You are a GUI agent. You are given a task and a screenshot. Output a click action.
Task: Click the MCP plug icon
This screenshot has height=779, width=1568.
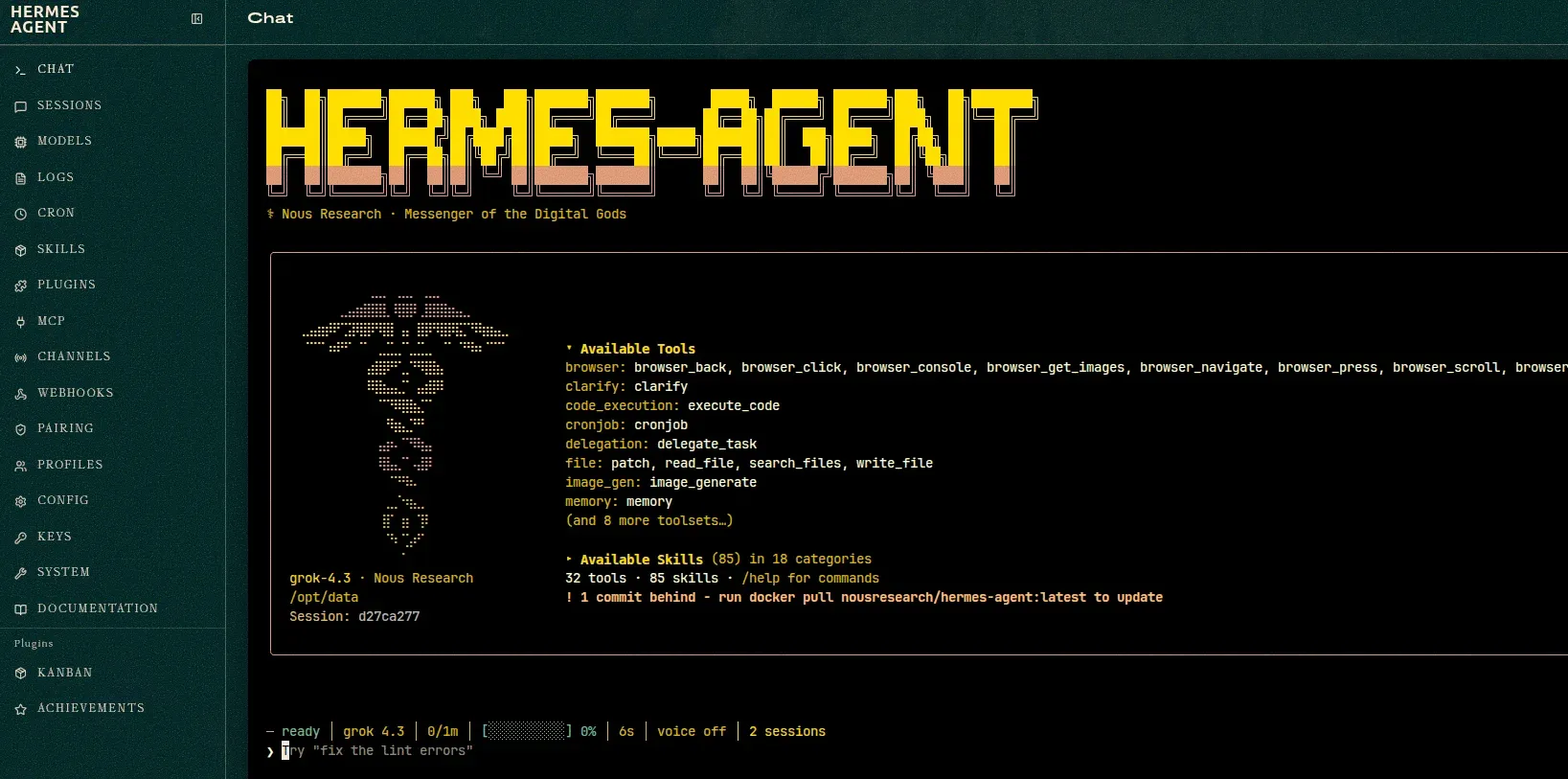(20, 322)
